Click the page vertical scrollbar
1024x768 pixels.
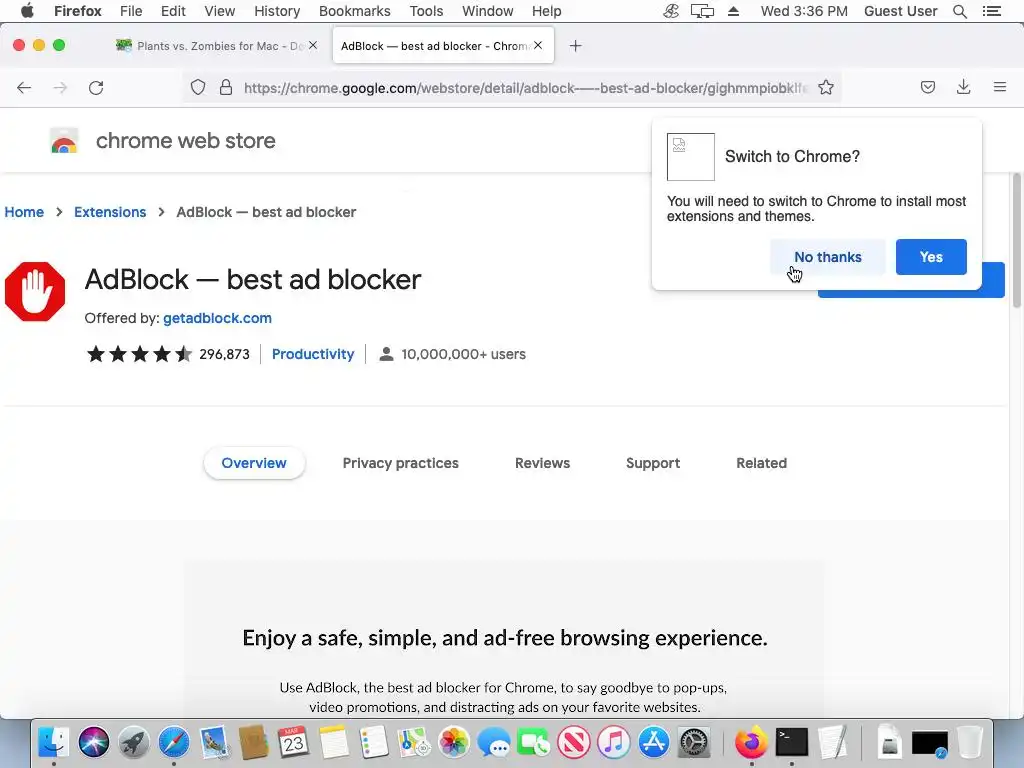coord(1016,240)
